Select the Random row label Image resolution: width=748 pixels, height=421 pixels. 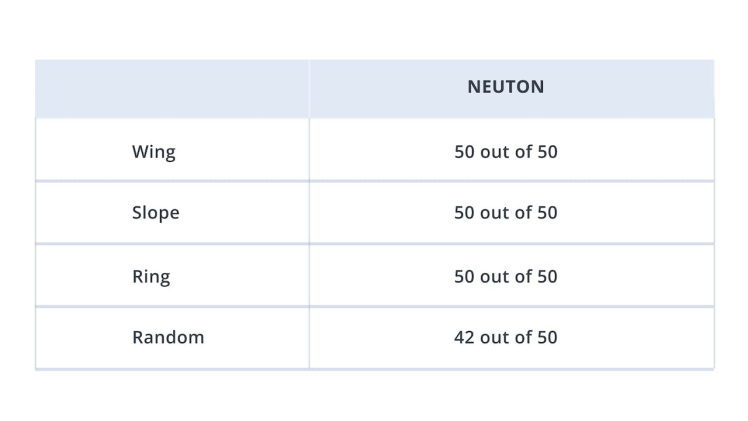(168, 337)
